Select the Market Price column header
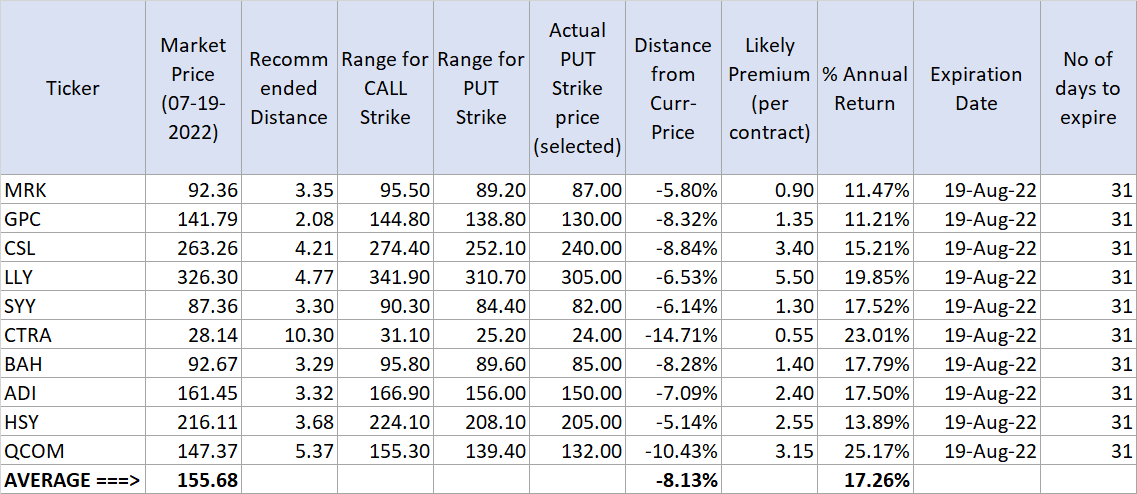This screenshot has width=1137, height=494. coord(193,88)
